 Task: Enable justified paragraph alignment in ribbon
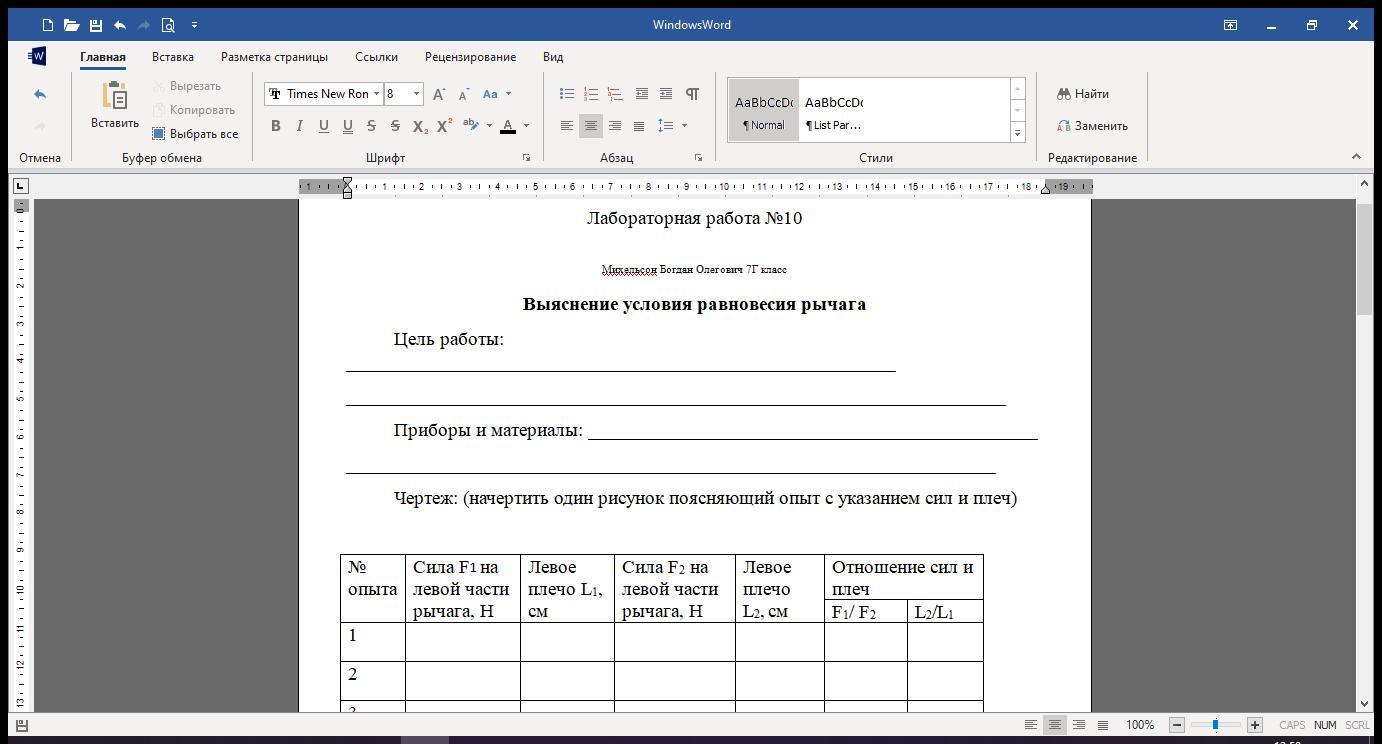pyautogui.click(x=639, y=126)
